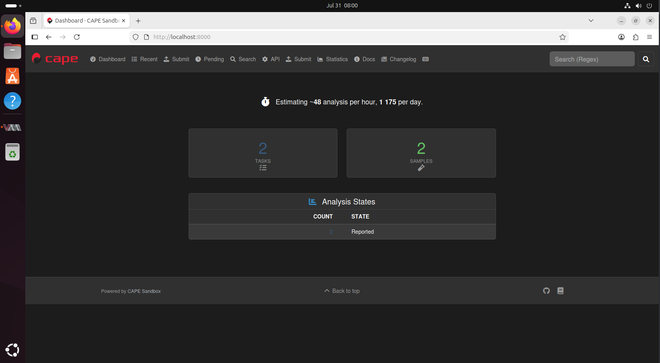This screenshot has width=660, height=363.
Task: Expand the list all tabs dropdown
Action: click(x=591, y=21)
